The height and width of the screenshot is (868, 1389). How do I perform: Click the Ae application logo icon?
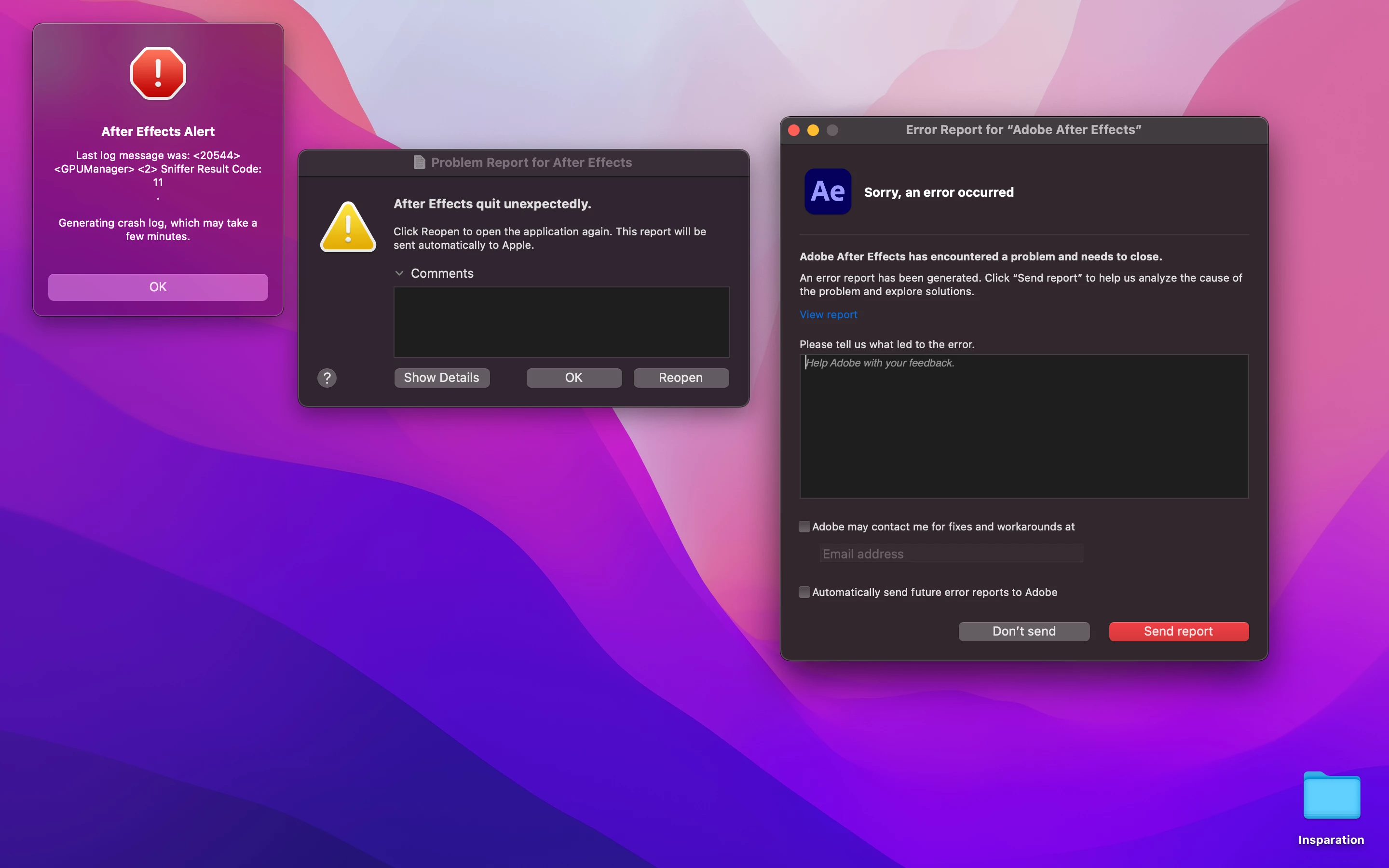(x=827, y=192)
